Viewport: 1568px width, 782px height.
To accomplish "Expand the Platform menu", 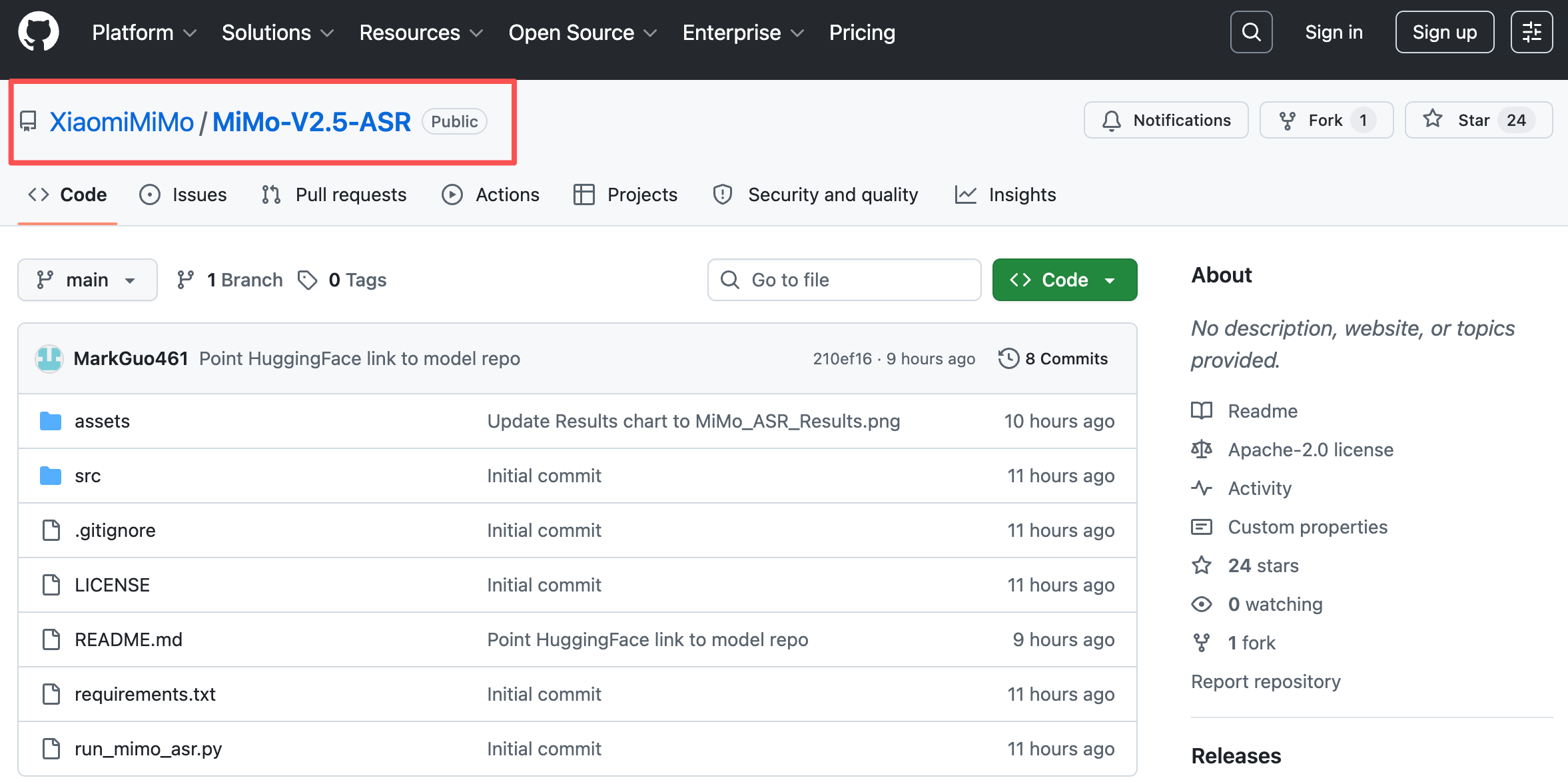I will (x=144, y=32).
